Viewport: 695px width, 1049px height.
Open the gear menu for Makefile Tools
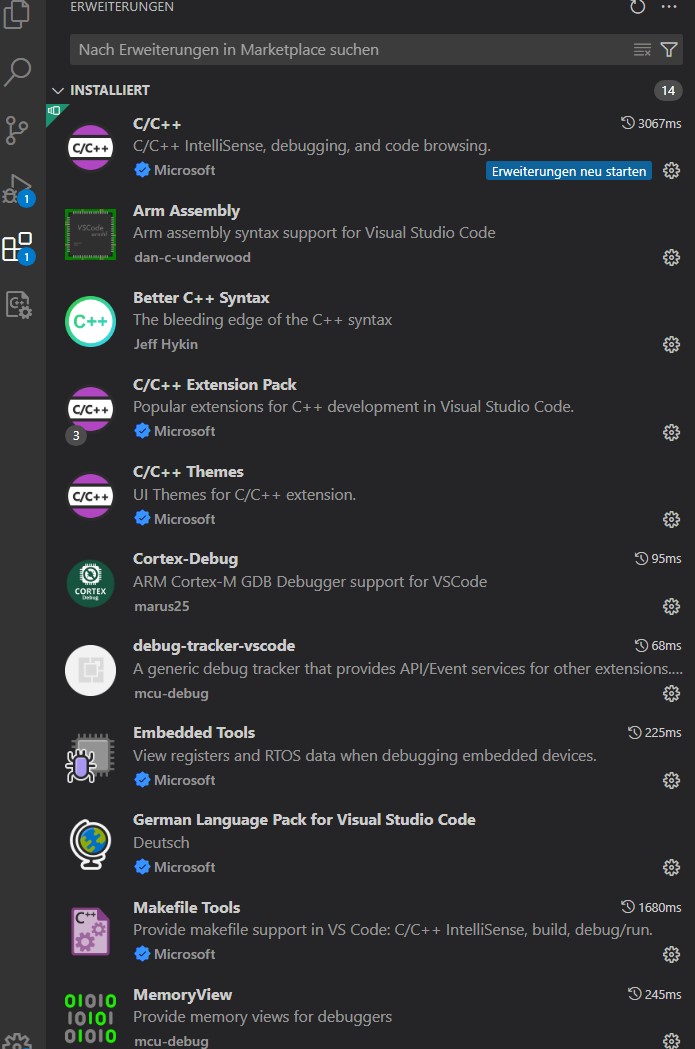(672, 954)
